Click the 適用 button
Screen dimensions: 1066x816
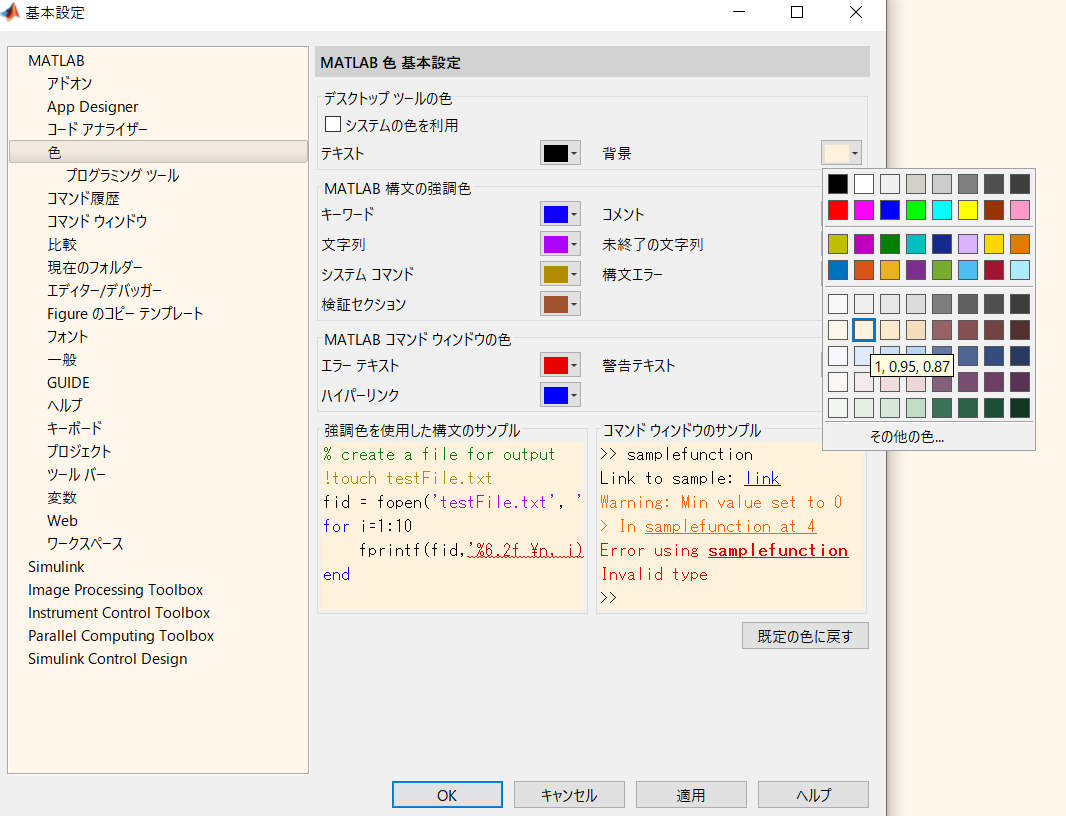[691, 795]
